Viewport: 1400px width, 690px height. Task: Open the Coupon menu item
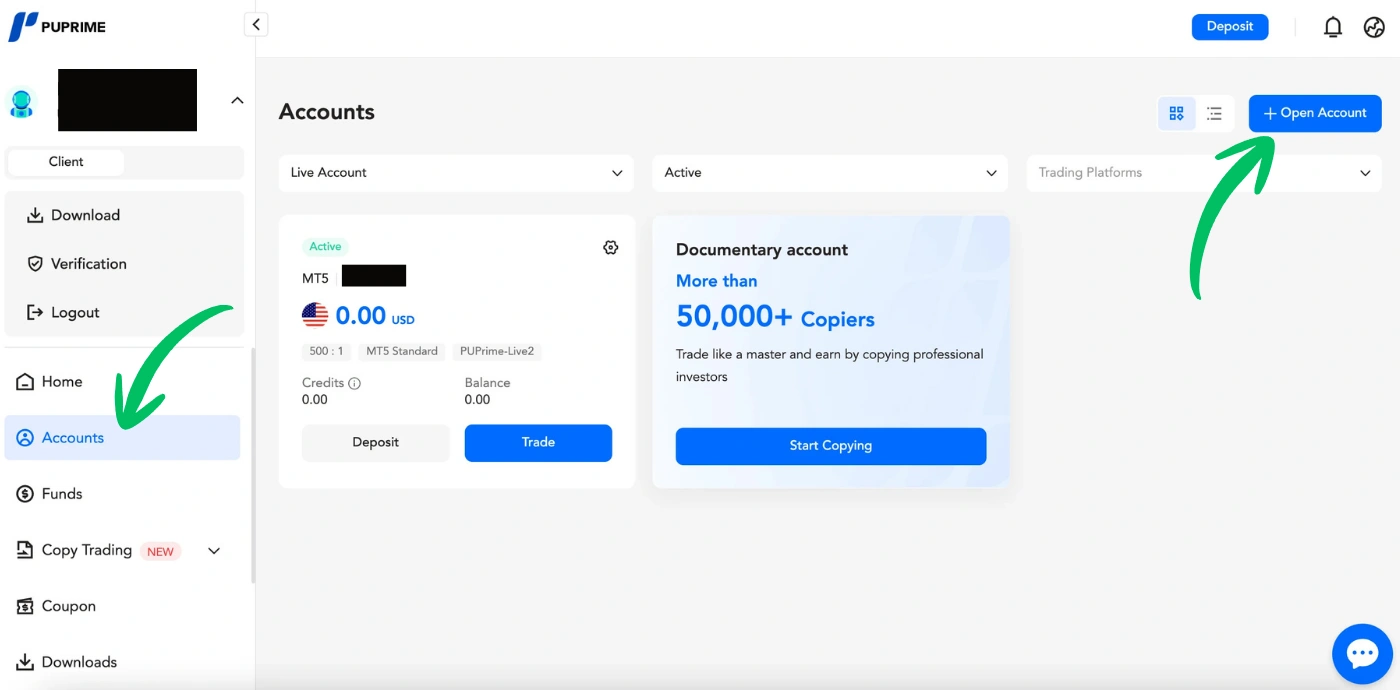(x=68, y=606)
